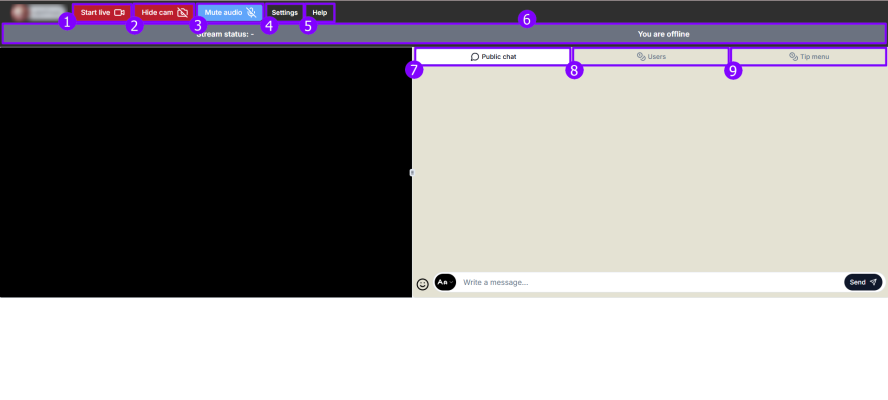
Task: Expand the Aa text style dropdown
Action: (x=445, y=282)
